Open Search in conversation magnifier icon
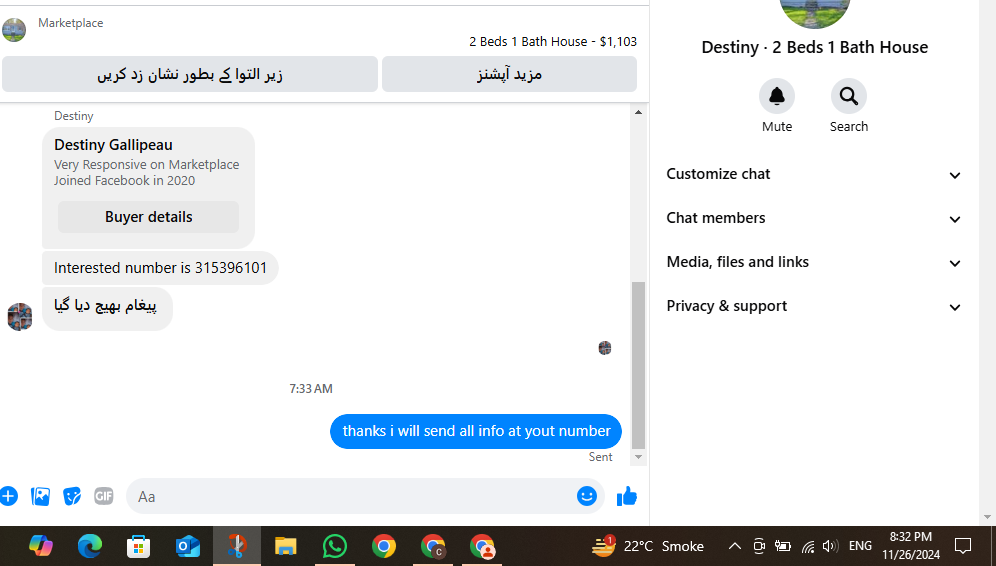Screen dimensions: 996x566 pos(849,97)
